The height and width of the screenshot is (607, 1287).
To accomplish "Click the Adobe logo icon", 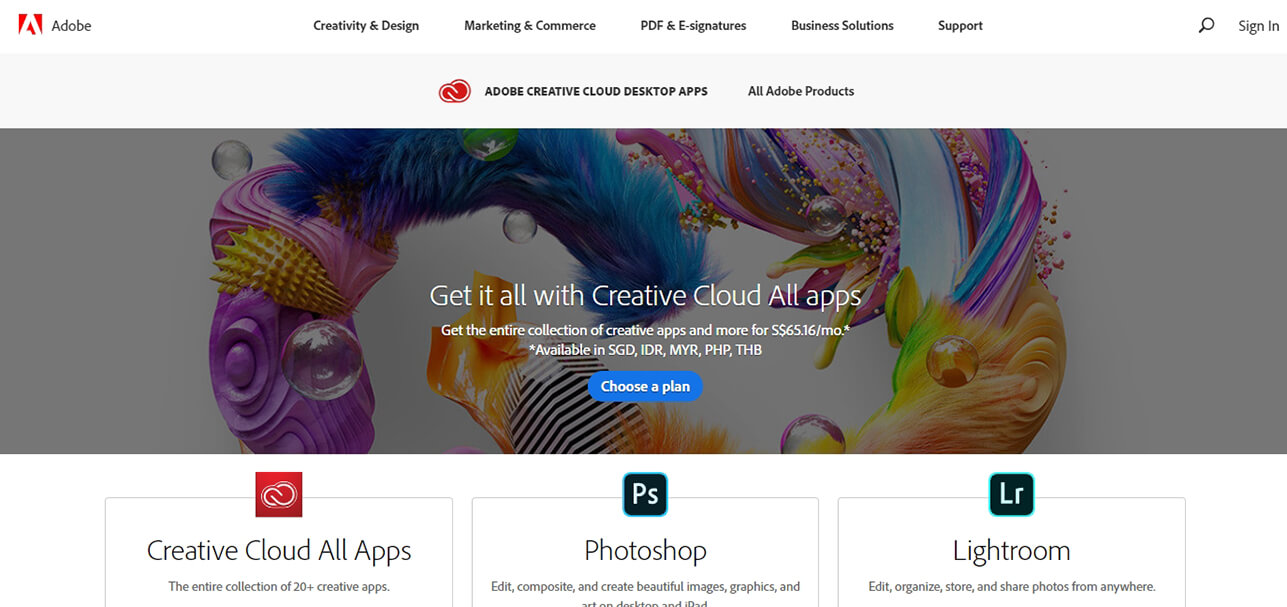I will click(30, 25).
